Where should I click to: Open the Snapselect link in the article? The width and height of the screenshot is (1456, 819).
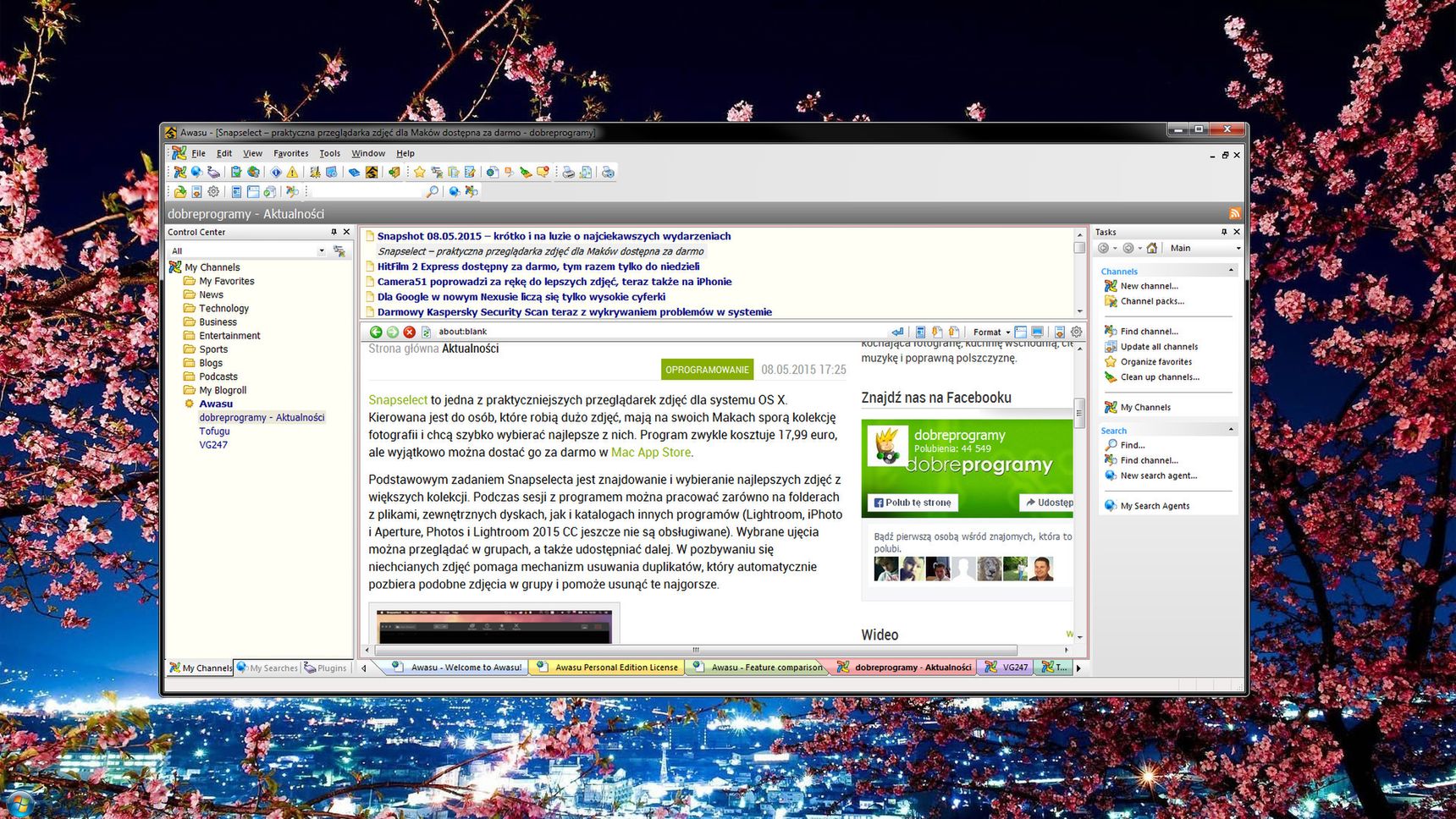(x=398, y=399)
